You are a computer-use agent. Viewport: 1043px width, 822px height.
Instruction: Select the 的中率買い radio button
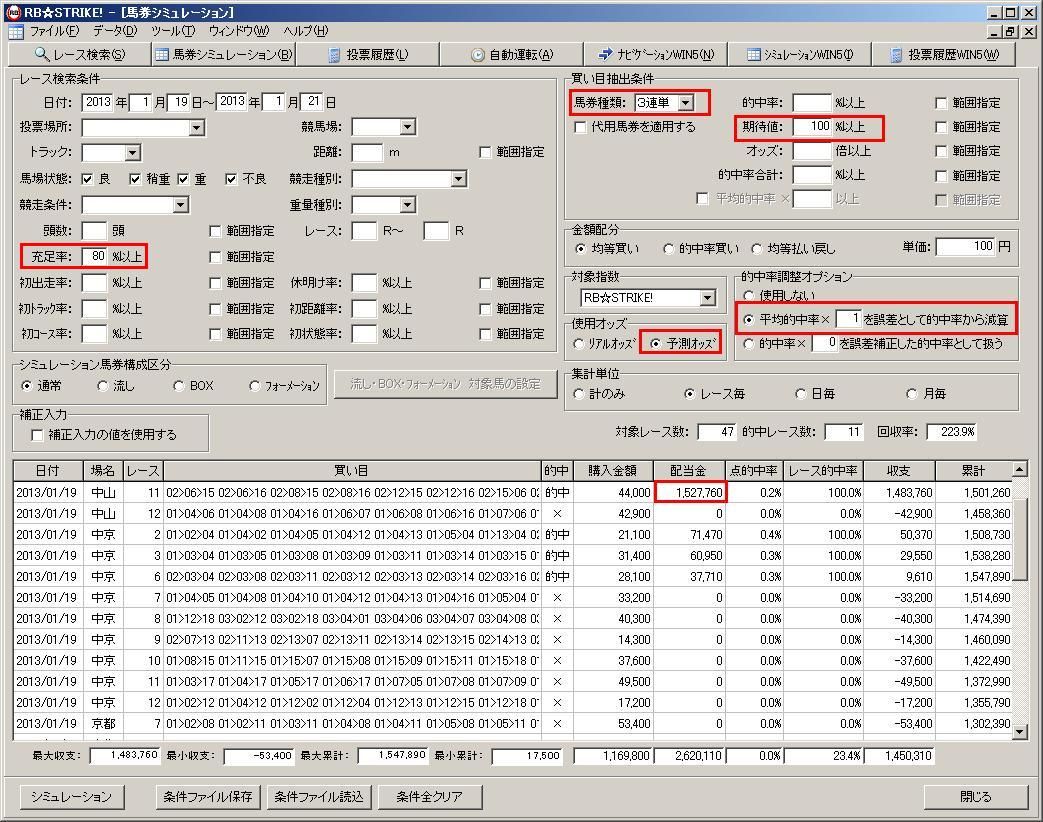[x=669, y=249]
